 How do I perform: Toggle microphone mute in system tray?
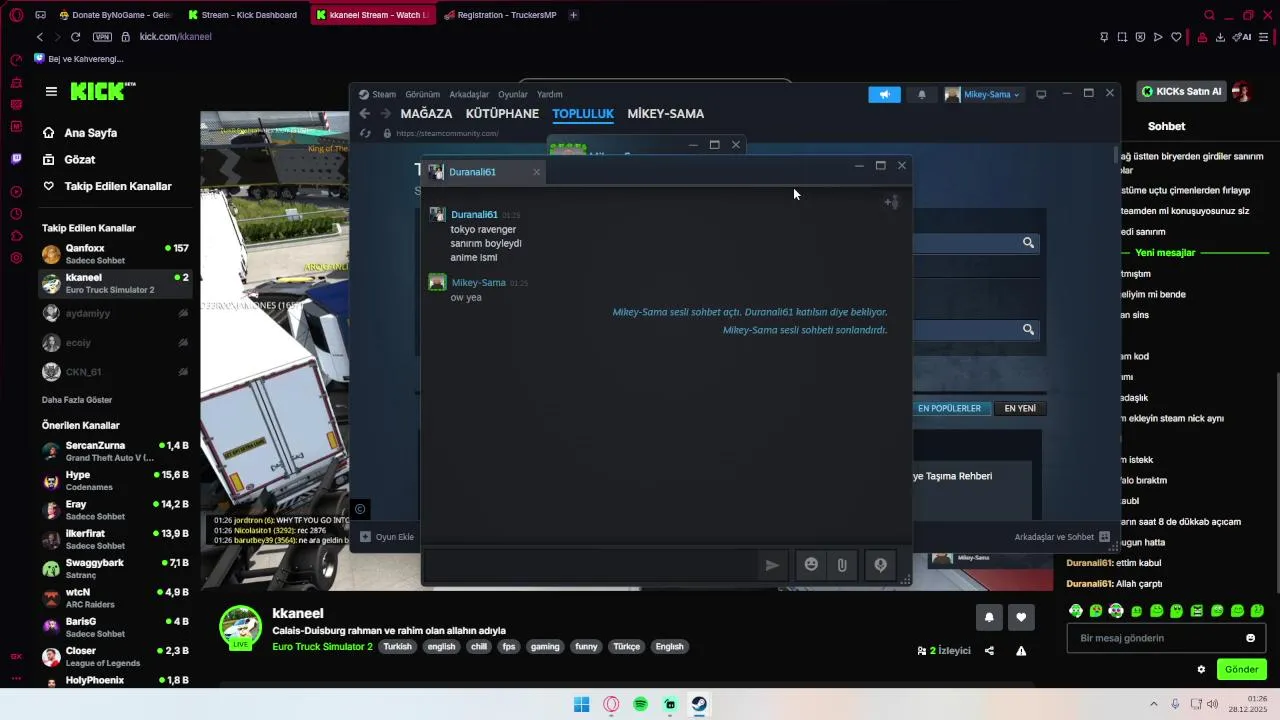(1175, 704)
